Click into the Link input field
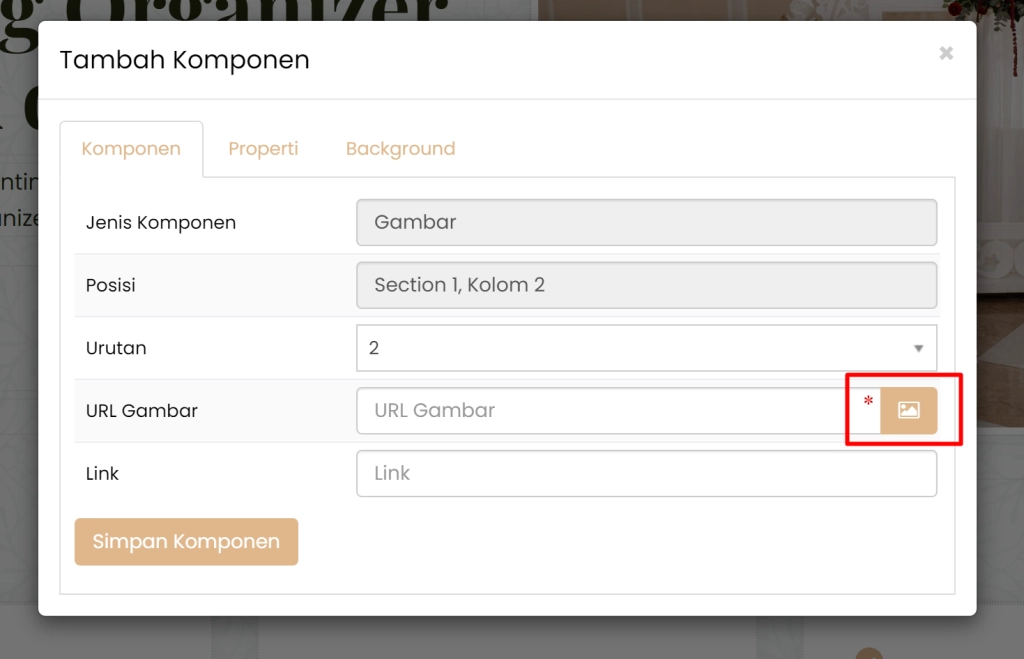Viewport: 1024px width, 659px height. [x=646, y=474]
